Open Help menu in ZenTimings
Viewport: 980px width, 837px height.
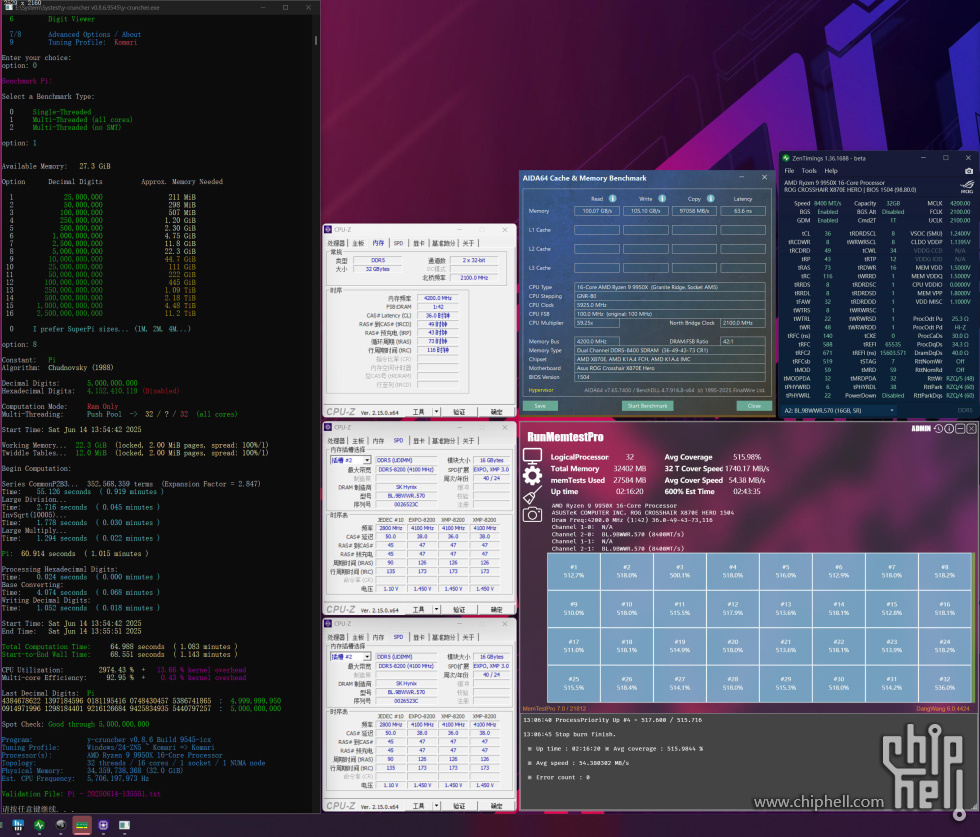tap(831, 171)
